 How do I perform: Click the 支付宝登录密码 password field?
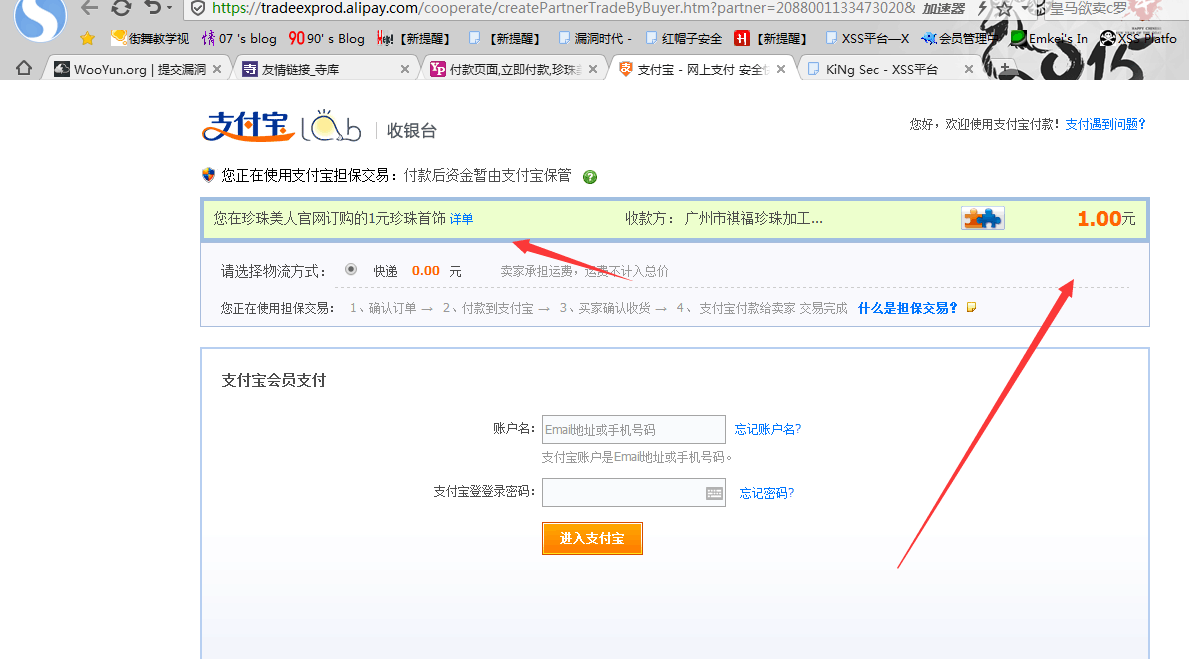pos(634,492)
